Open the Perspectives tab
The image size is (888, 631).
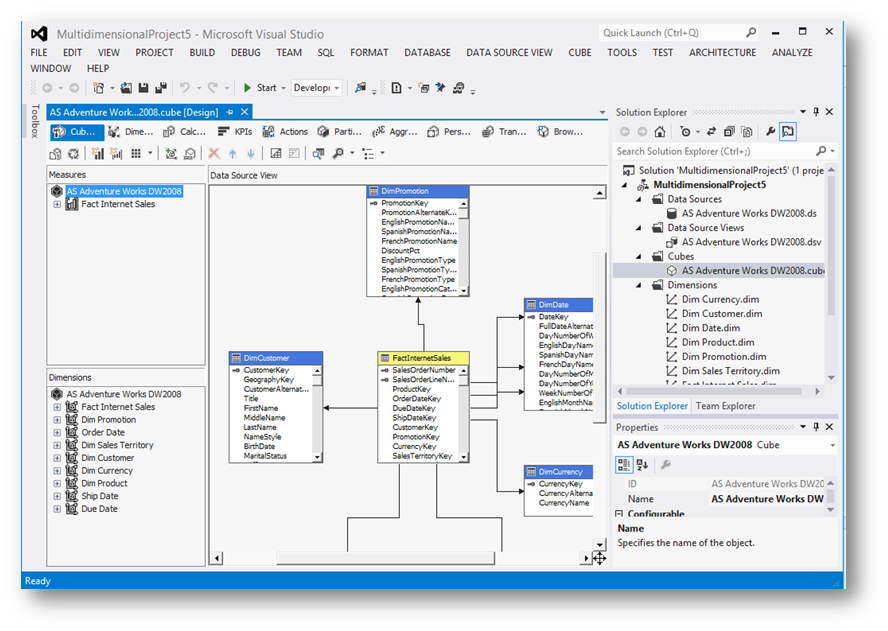point(449,132)
